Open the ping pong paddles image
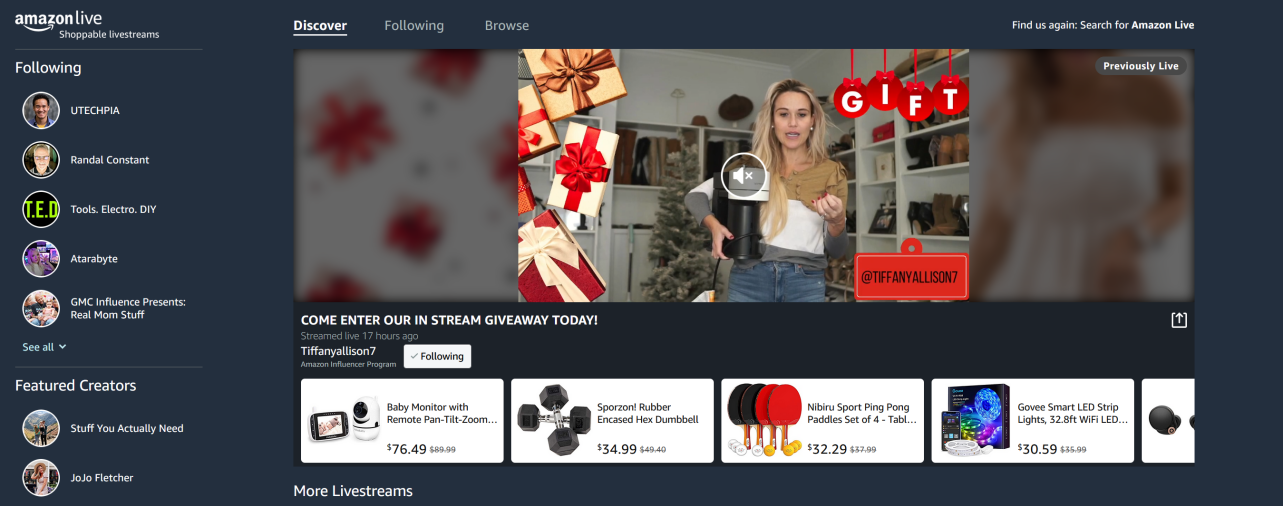The width and height of the screenshot is (1283, 506). 765,421
